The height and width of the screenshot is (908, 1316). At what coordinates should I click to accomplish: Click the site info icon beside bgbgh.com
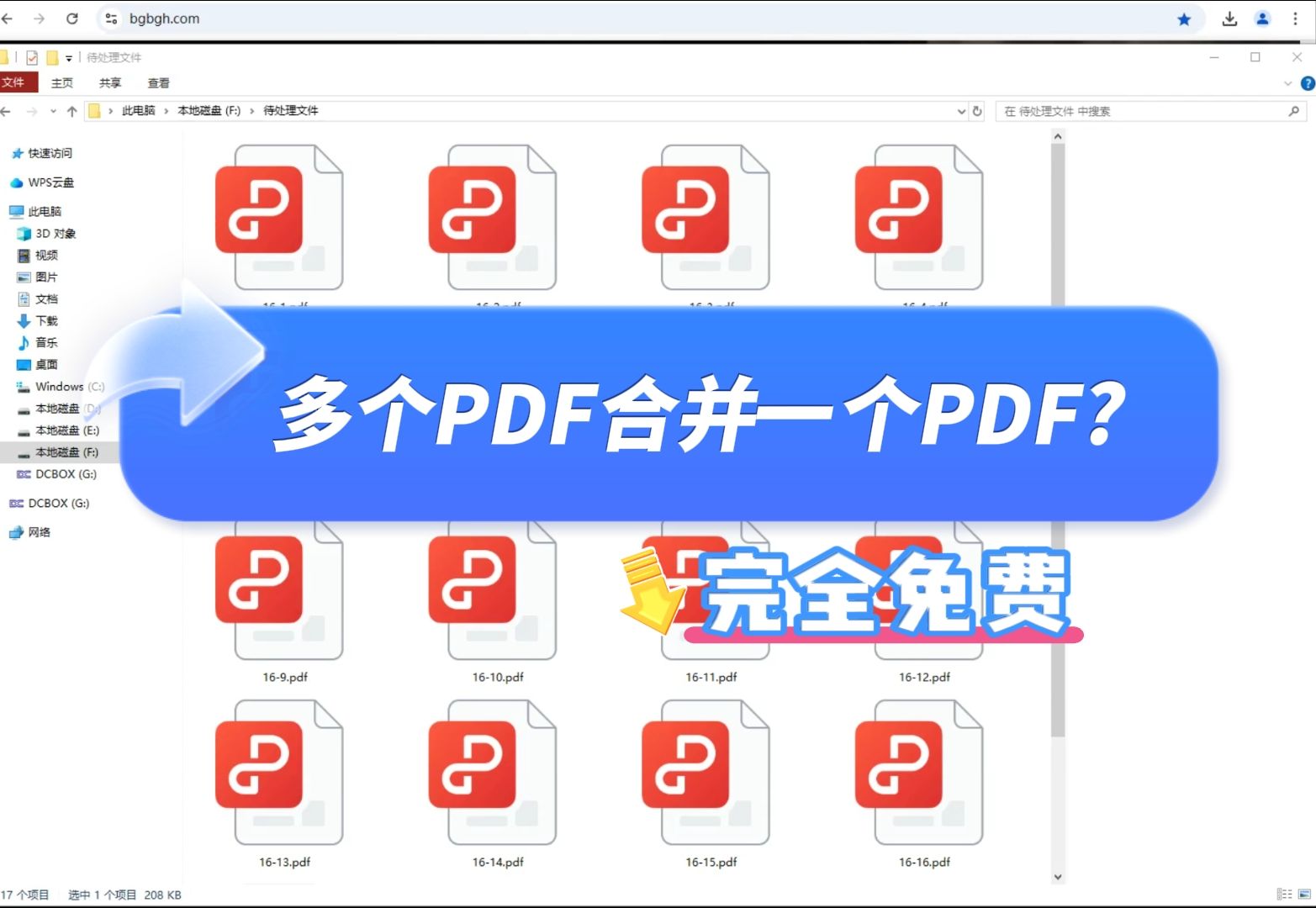(x=111, y=18)
